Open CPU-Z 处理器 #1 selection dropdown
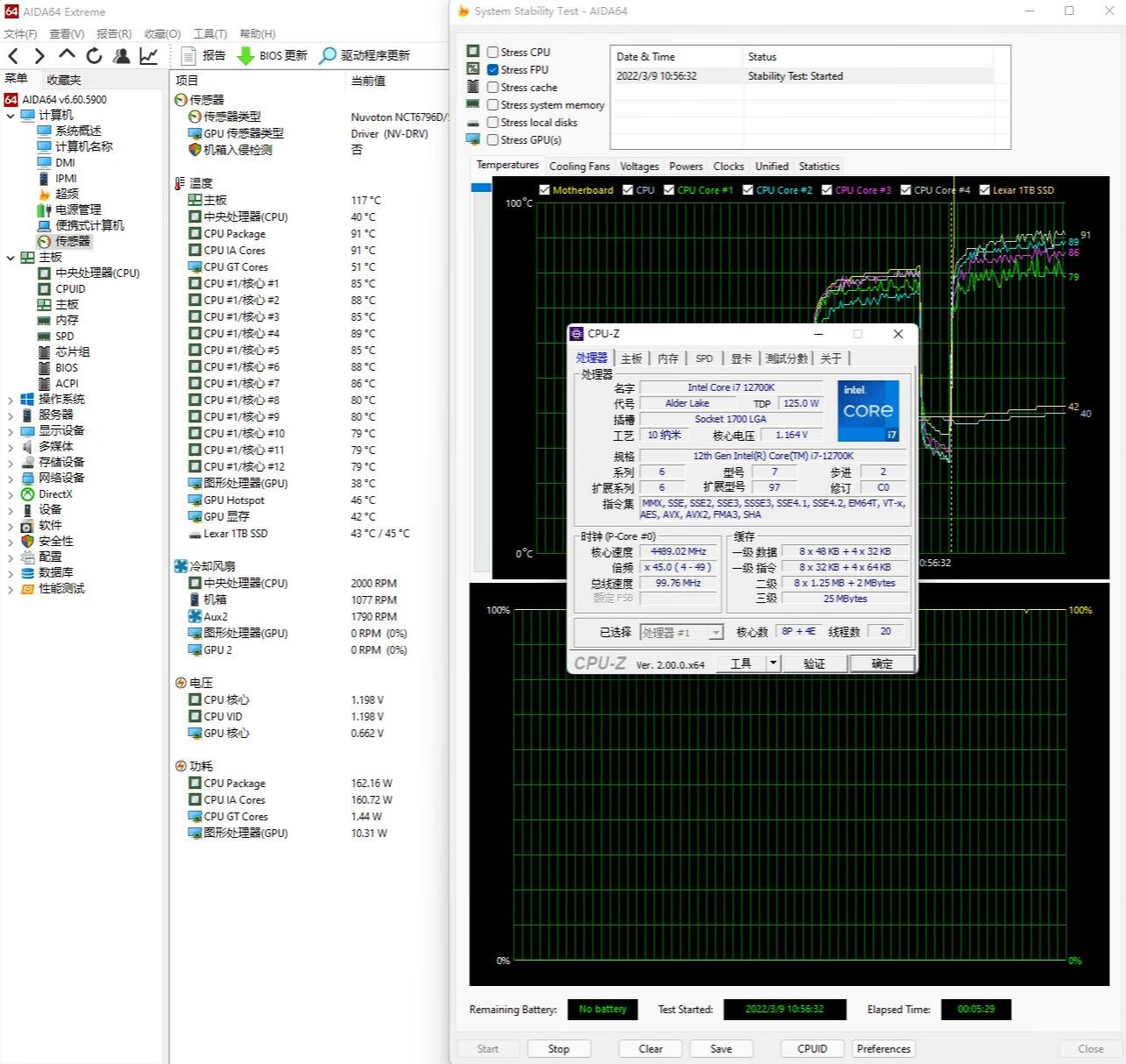 pos(717,632)
